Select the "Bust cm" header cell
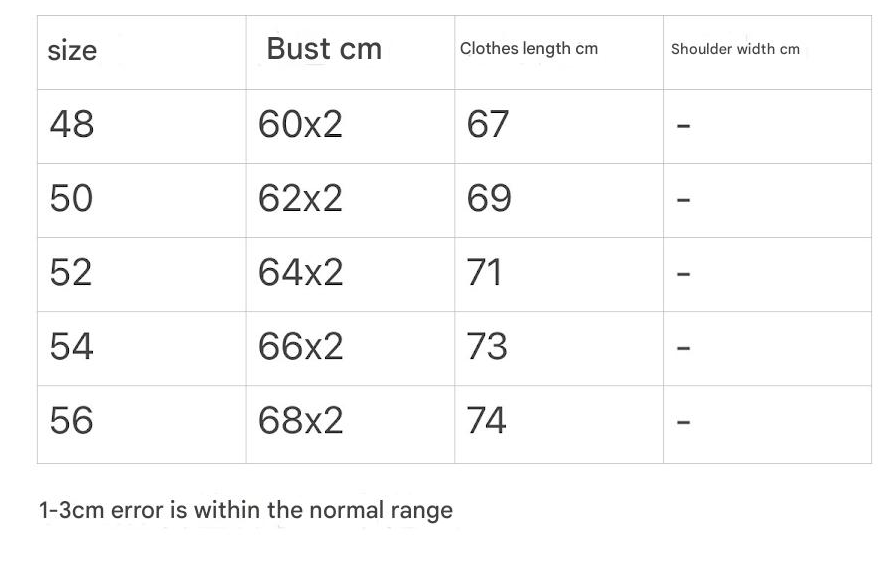Screen dimensions: 890x562 324,49
